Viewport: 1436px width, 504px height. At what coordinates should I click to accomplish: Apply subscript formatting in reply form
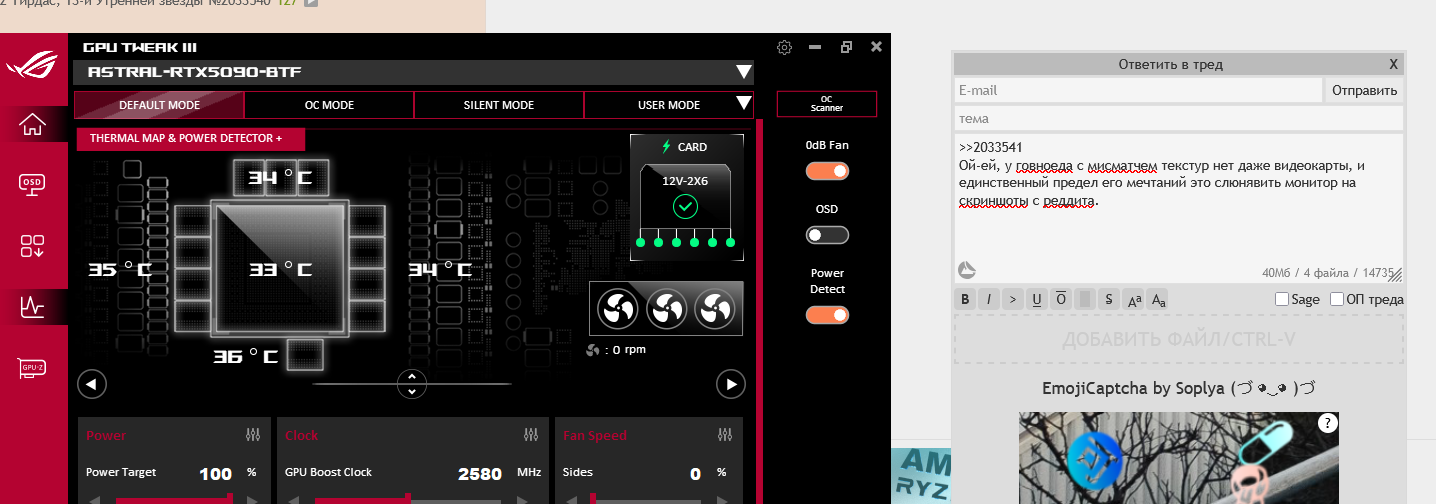[1157, 299]
